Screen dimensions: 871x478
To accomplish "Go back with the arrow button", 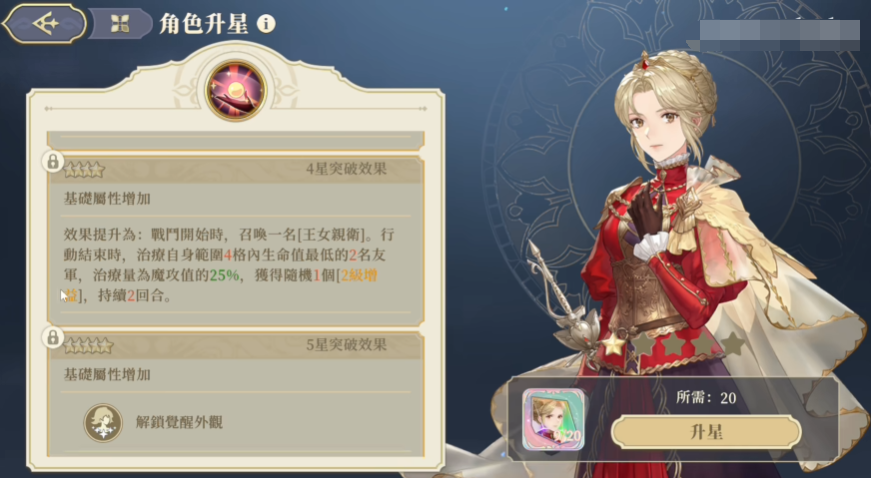I will [44, 23].
